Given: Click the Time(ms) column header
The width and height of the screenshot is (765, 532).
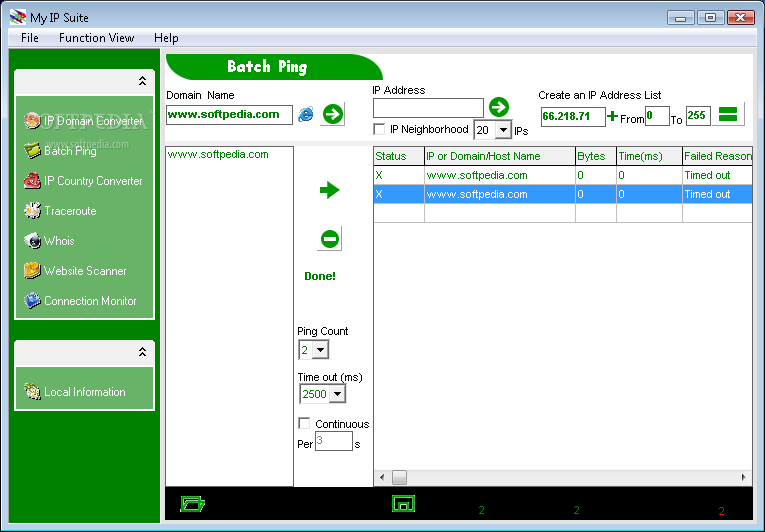Looking at the screenshot, I should [649, 156].
